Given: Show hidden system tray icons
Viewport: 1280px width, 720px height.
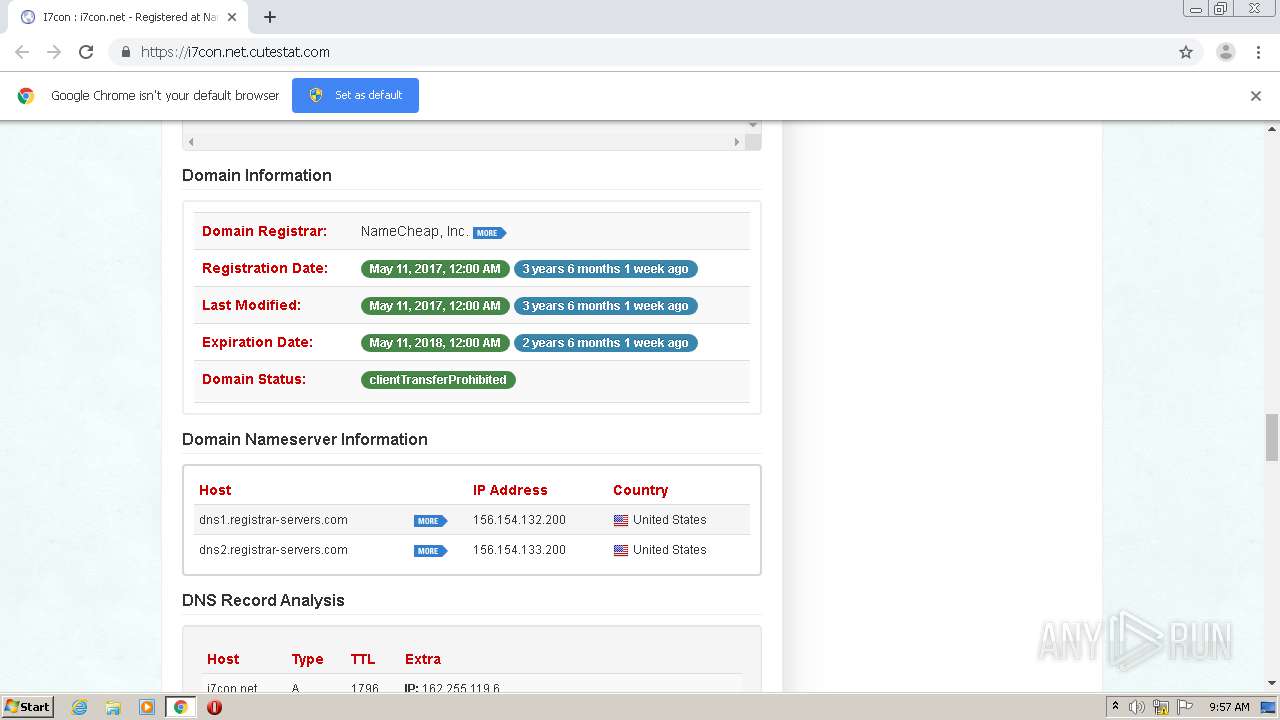Looking at the screenshot, I should pos(1115,707).
